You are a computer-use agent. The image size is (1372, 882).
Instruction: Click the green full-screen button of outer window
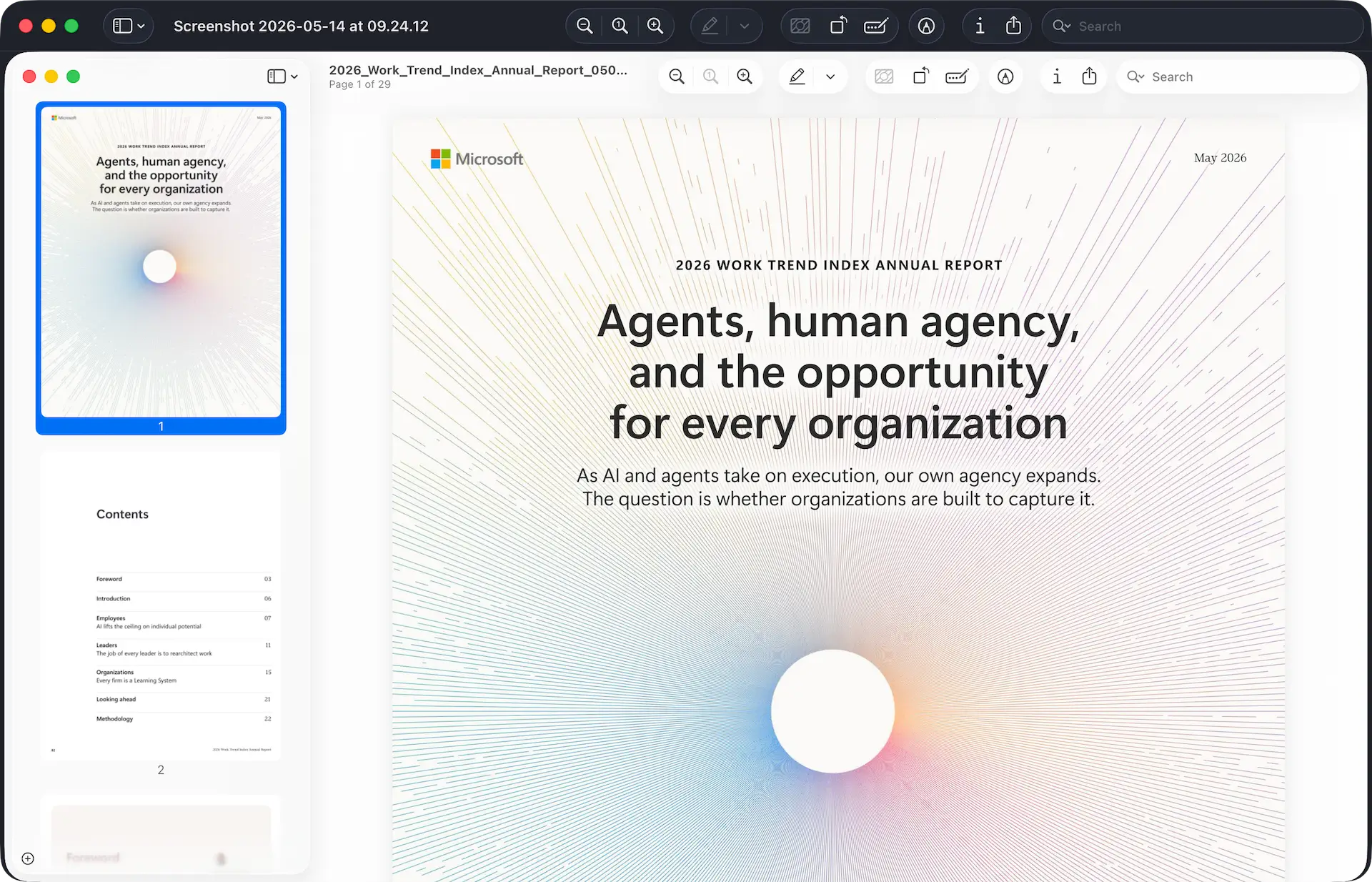pyautogui.click(x=71, y=26)
